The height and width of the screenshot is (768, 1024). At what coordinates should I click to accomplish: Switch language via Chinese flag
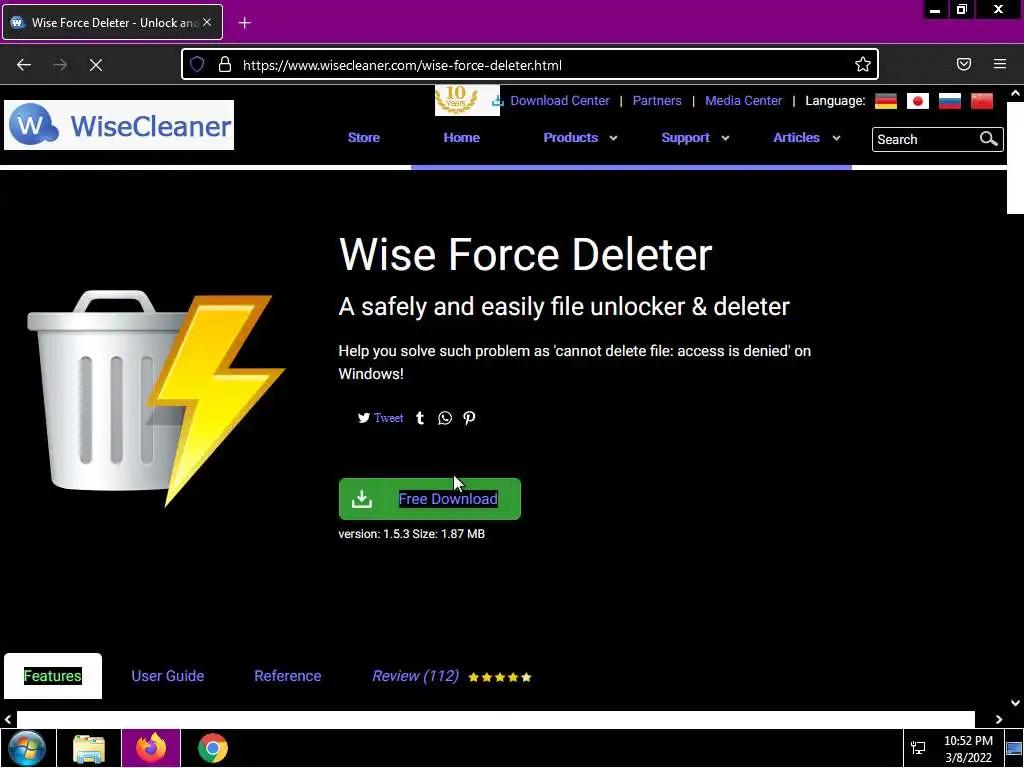(x=982, y=101)
